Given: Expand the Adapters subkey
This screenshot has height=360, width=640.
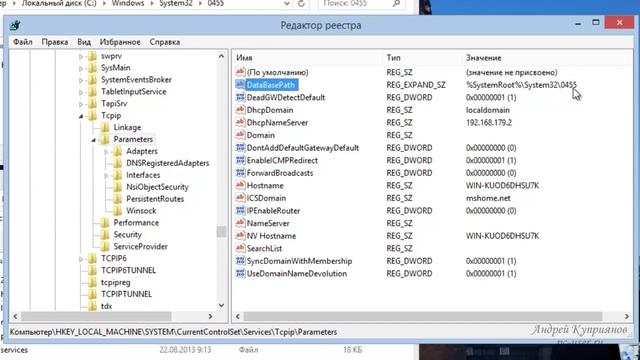Looking at the screenshot, I should point(106,151).
